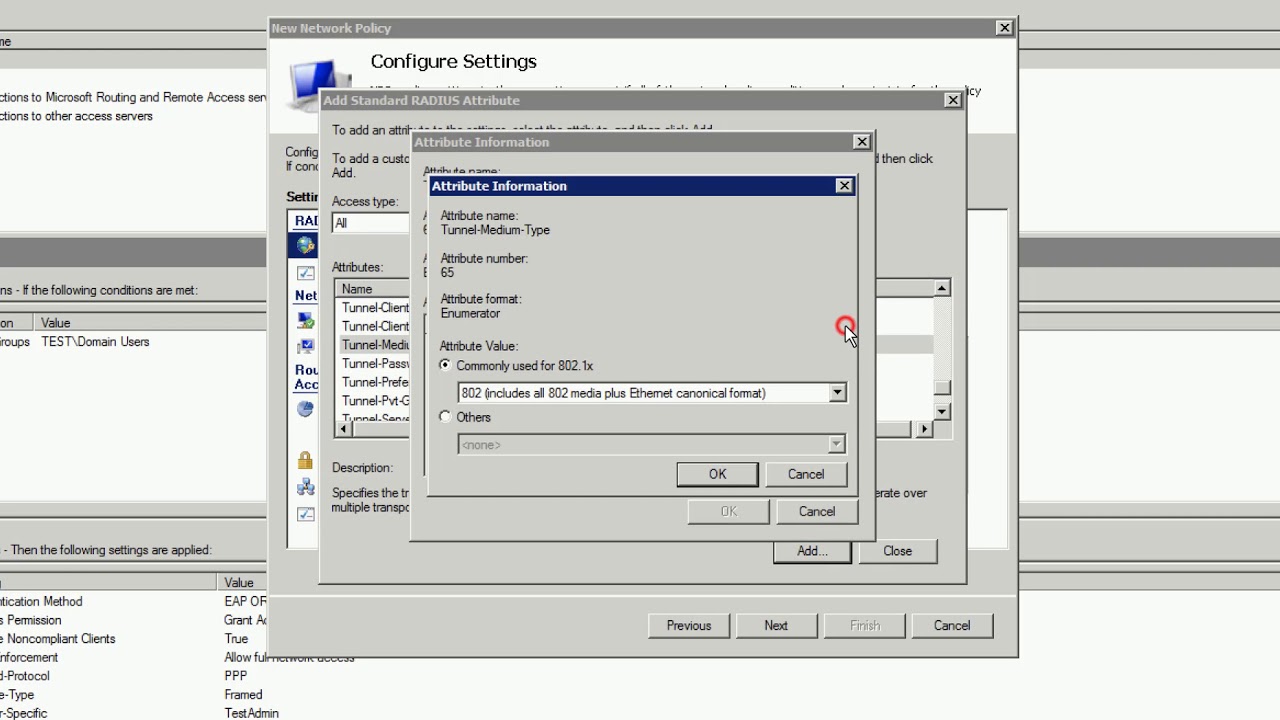The image size is (1280, 720).
Task: Select NAP Enforcement computer icon in Settings
Action: click(305, 320)
